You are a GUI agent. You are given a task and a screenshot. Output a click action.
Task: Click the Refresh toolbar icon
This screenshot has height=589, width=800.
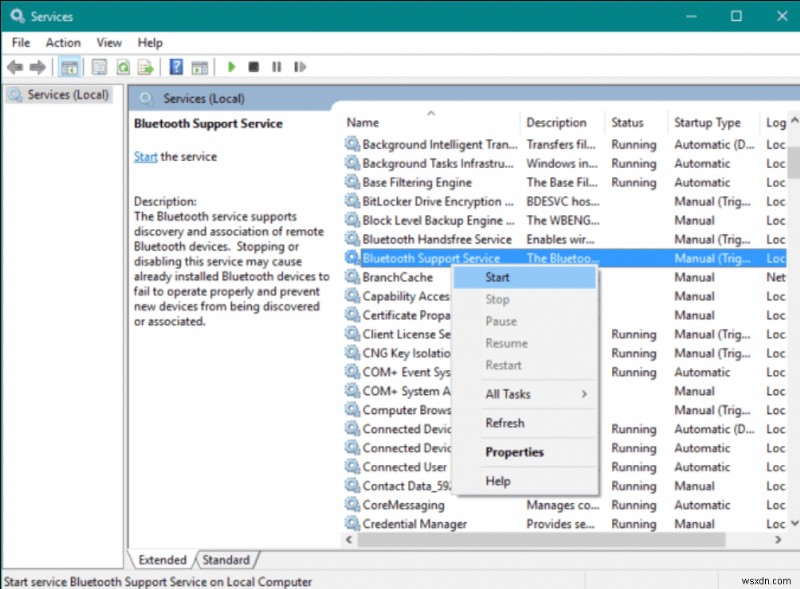pos(122,67)
